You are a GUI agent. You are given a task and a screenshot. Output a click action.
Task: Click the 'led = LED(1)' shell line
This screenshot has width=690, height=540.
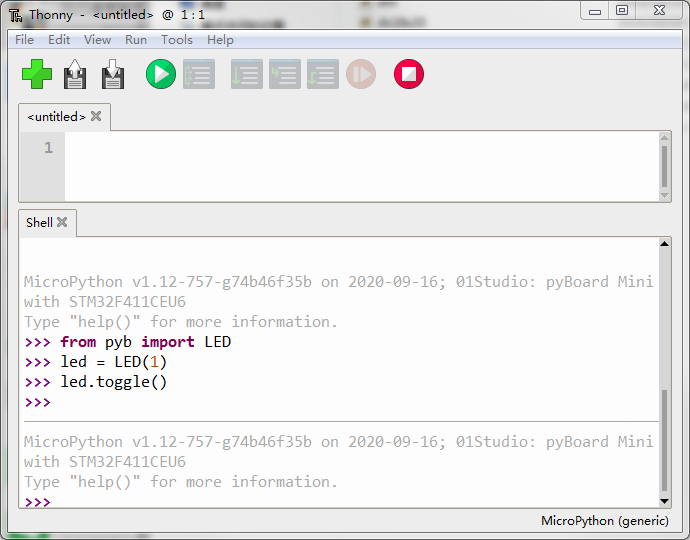(114, 362)
